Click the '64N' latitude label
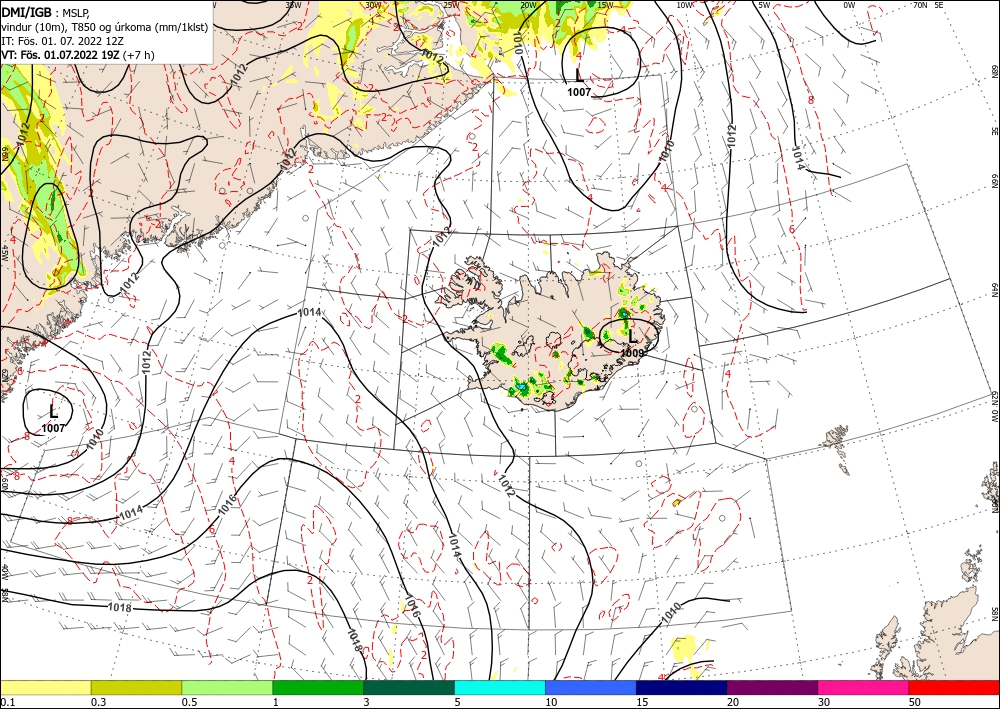 pyautogui.click(x=994, y=289)
